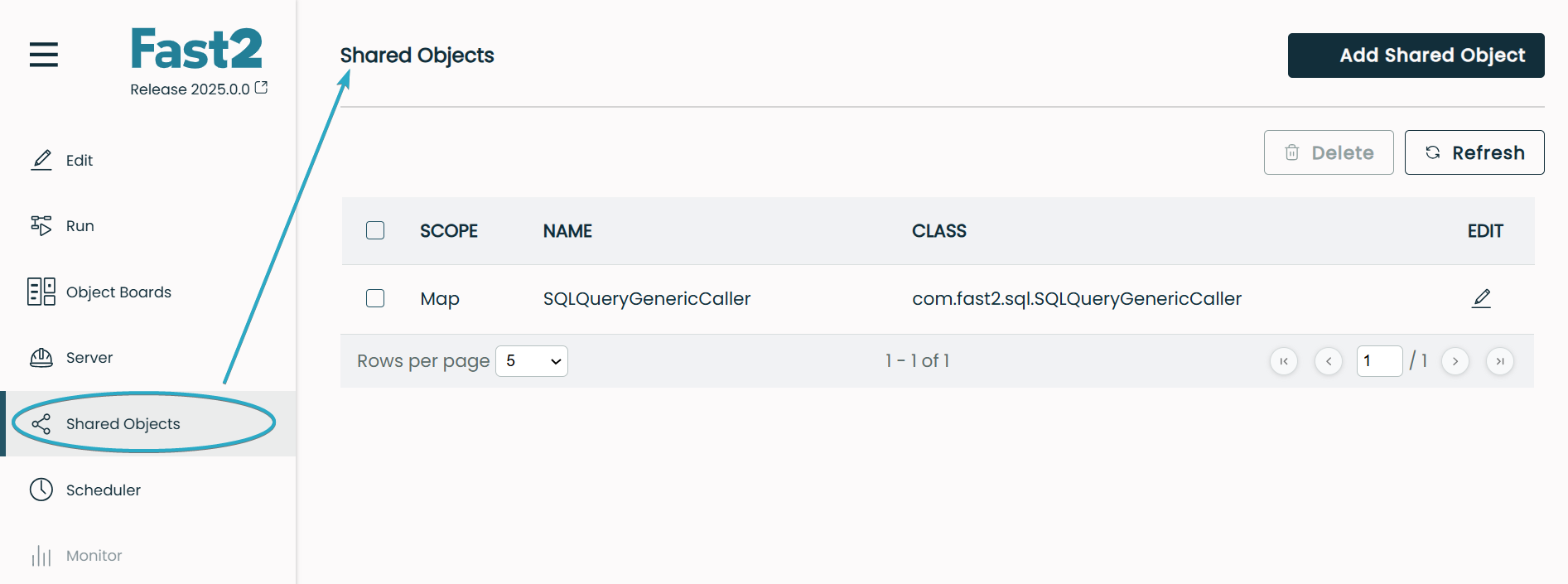
Task: Open the Rows per page dropdown
Action: [x=531, y=361]
